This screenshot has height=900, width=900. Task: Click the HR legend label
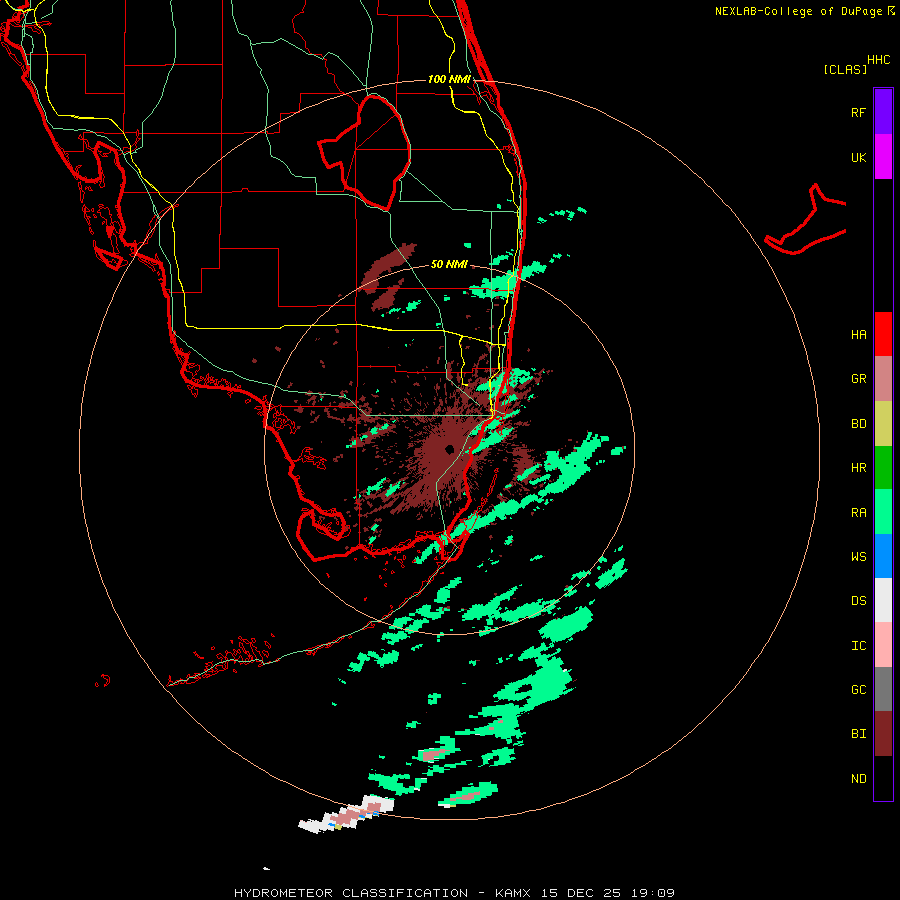pyautogui.click(x=858, y=468)
